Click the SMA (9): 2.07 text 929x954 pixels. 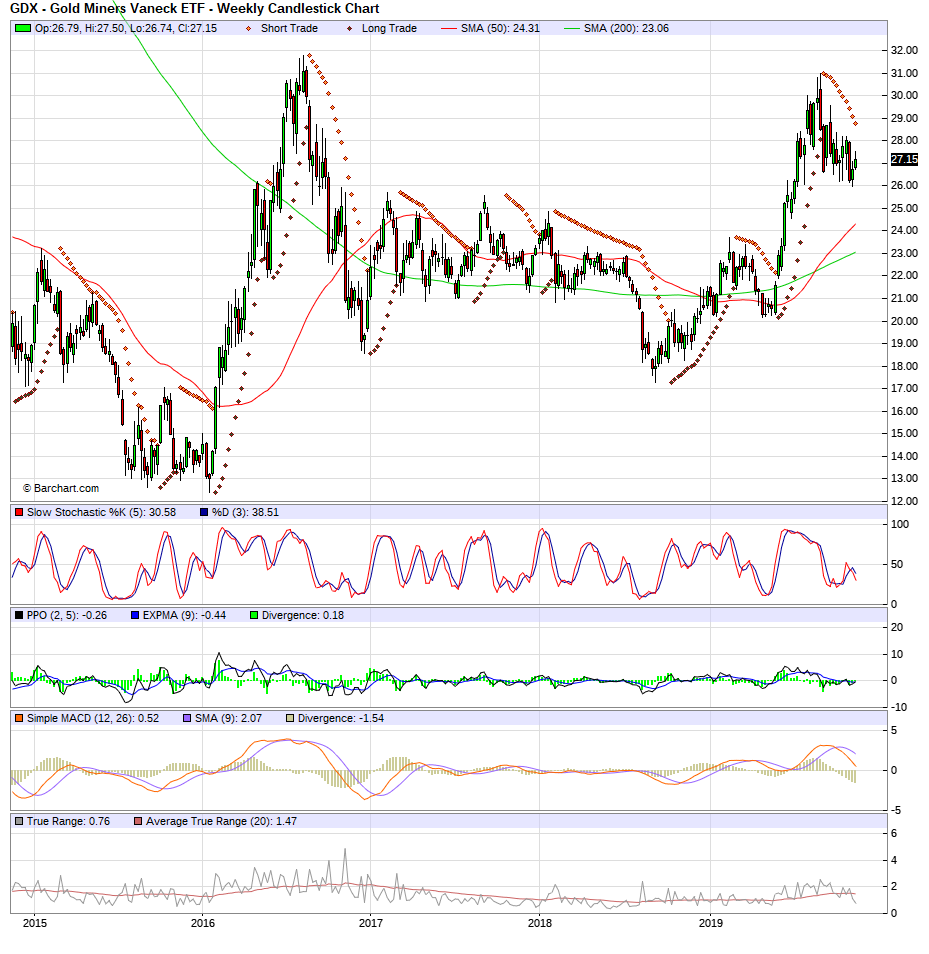228,718
